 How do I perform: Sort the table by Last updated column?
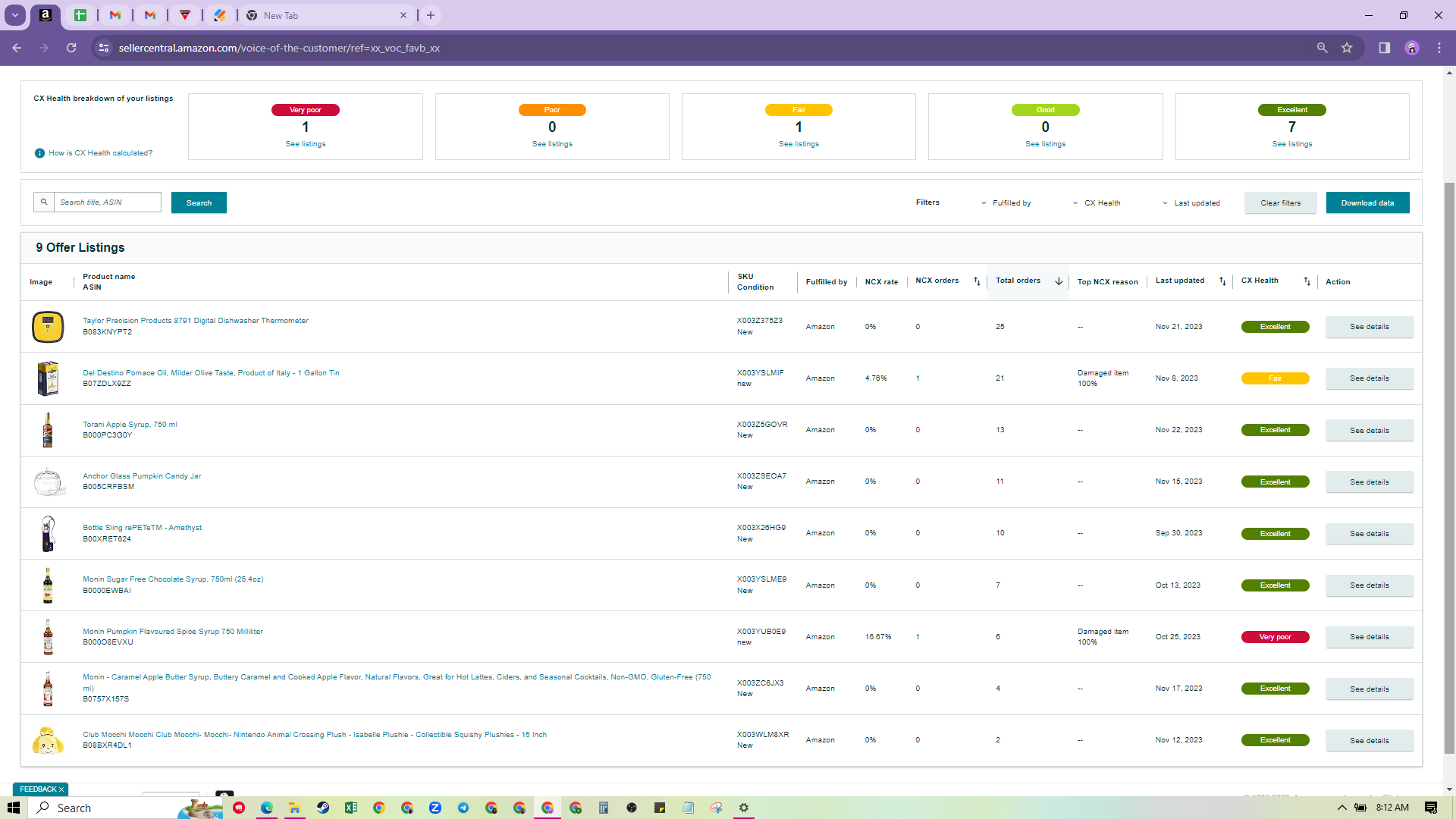pyautogui.click(x=1222, y=281)
